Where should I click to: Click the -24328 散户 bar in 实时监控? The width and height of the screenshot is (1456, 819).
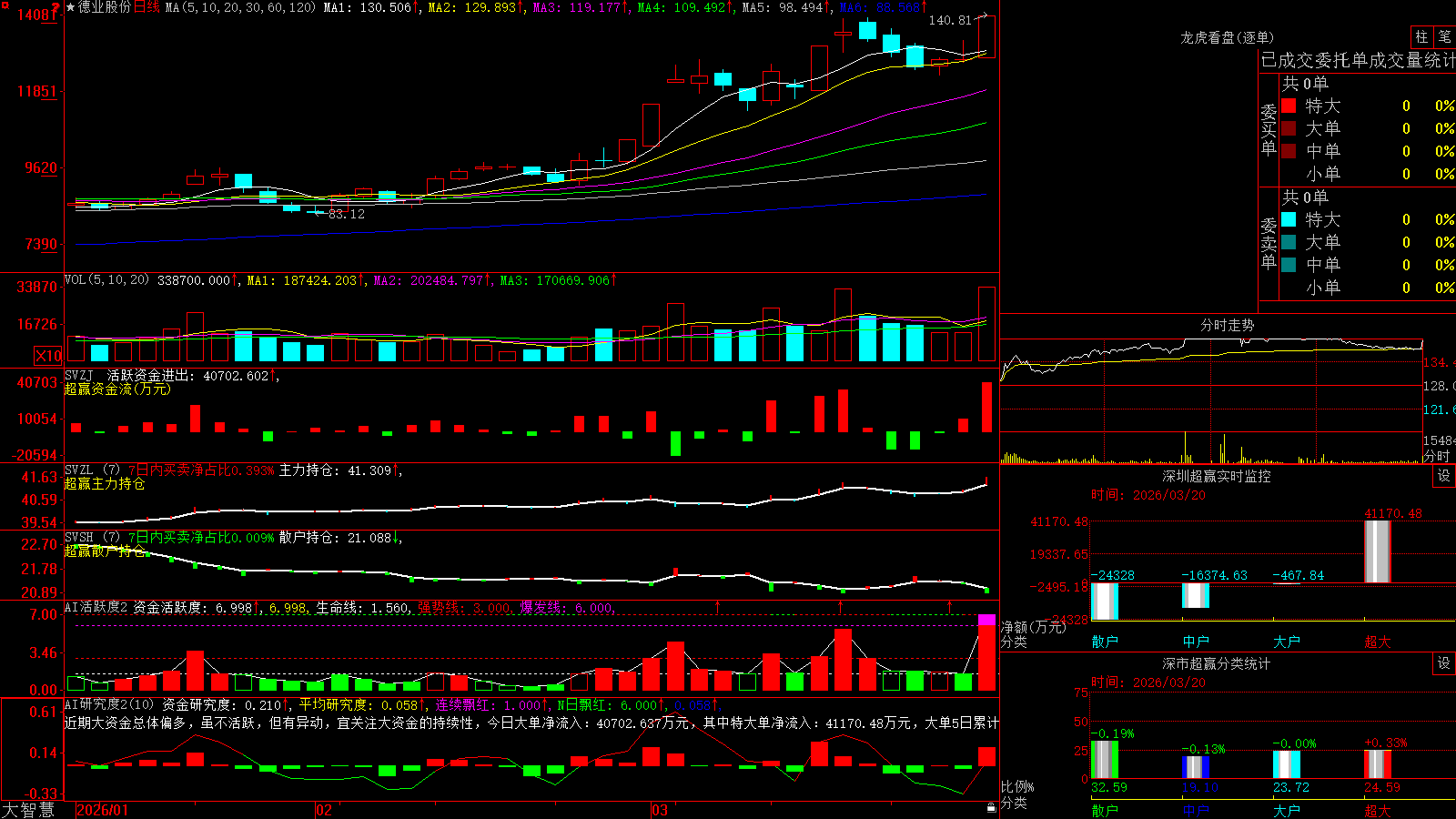(x=1105, y=602)
